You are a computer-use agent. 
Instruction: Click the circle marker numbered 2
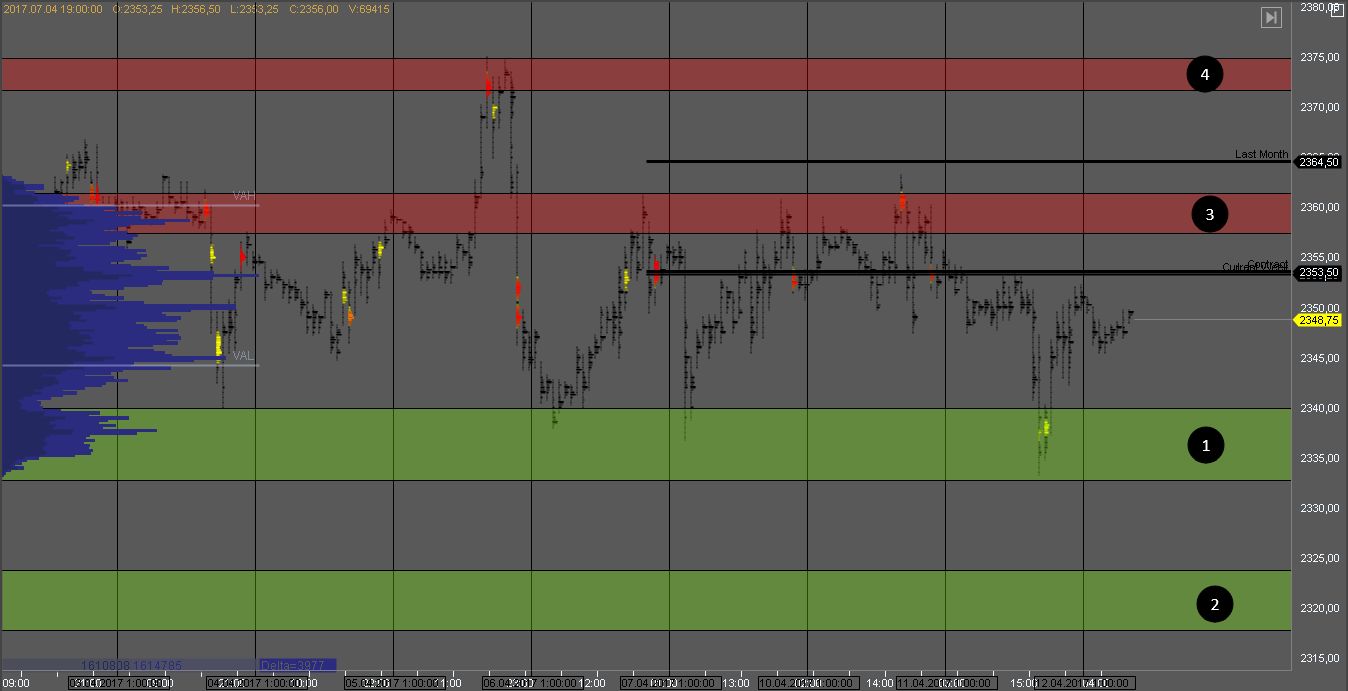[1214, 603]
